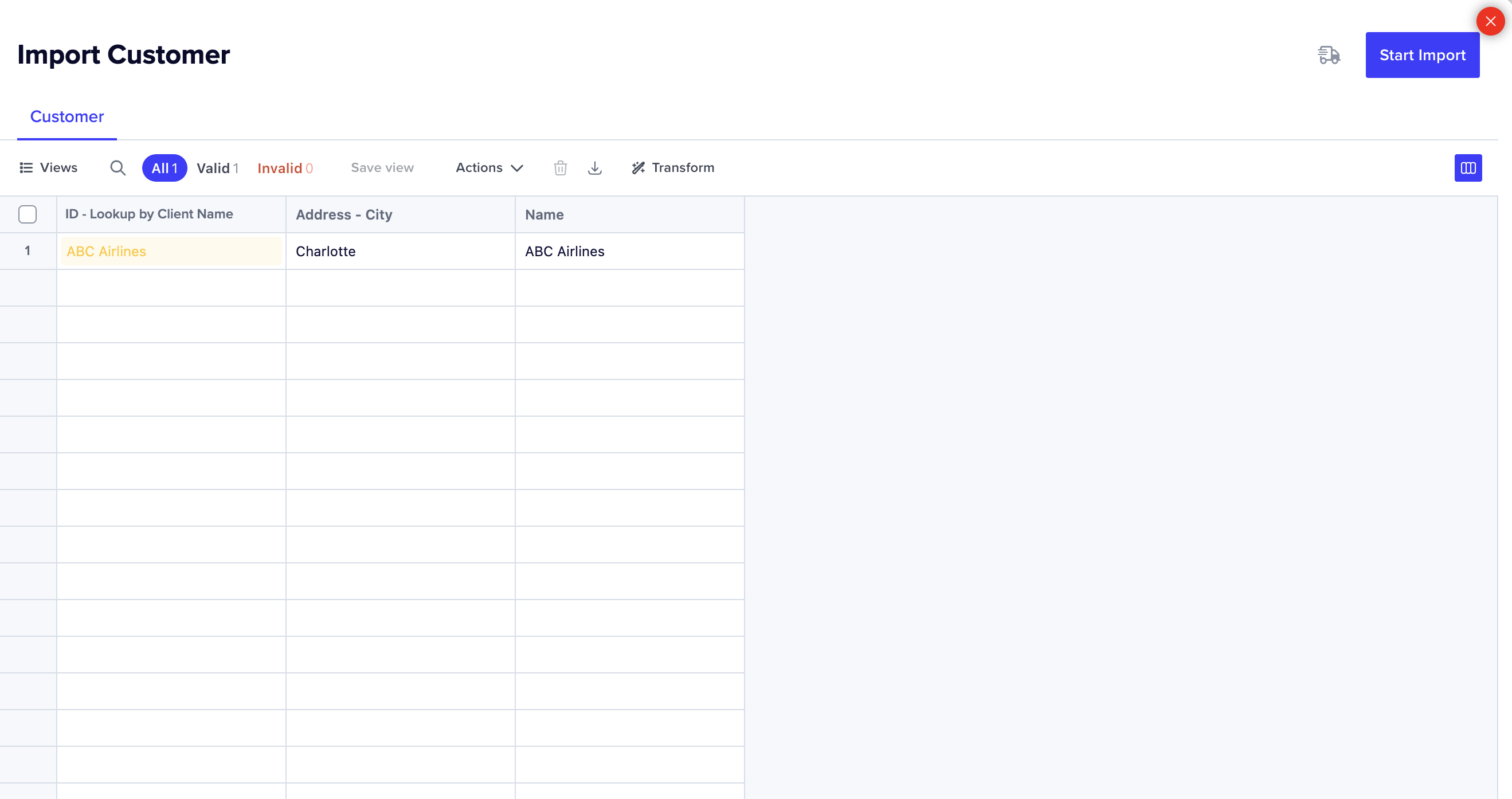Screen dimensions: 1512x799
Task: Click the trash delete icon
Action: point(560,168)
